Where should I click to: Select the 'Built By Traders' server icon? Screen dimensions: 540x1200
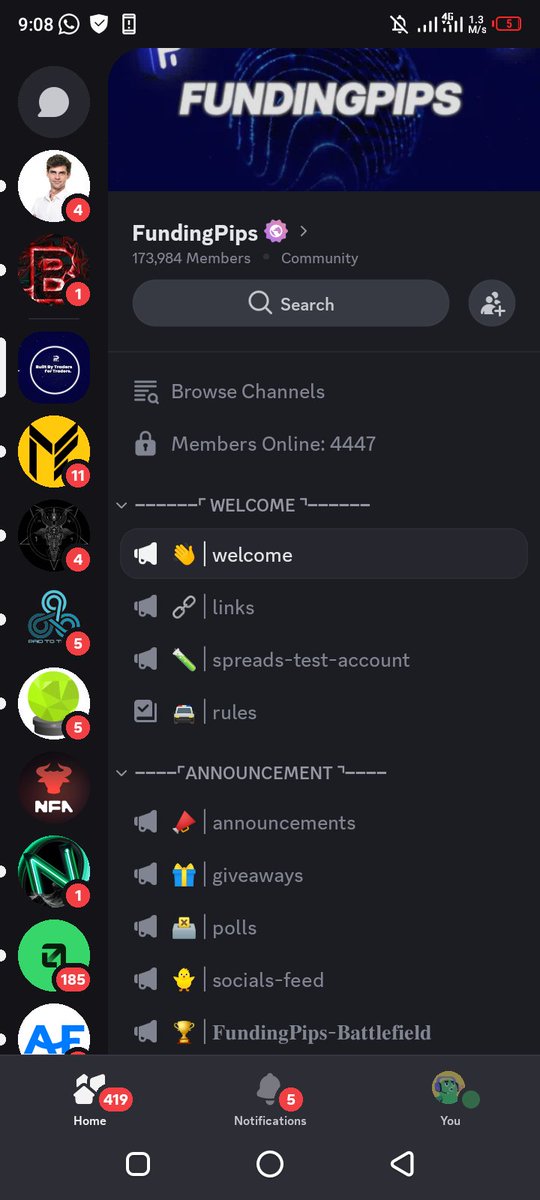(x=54, y=368)
